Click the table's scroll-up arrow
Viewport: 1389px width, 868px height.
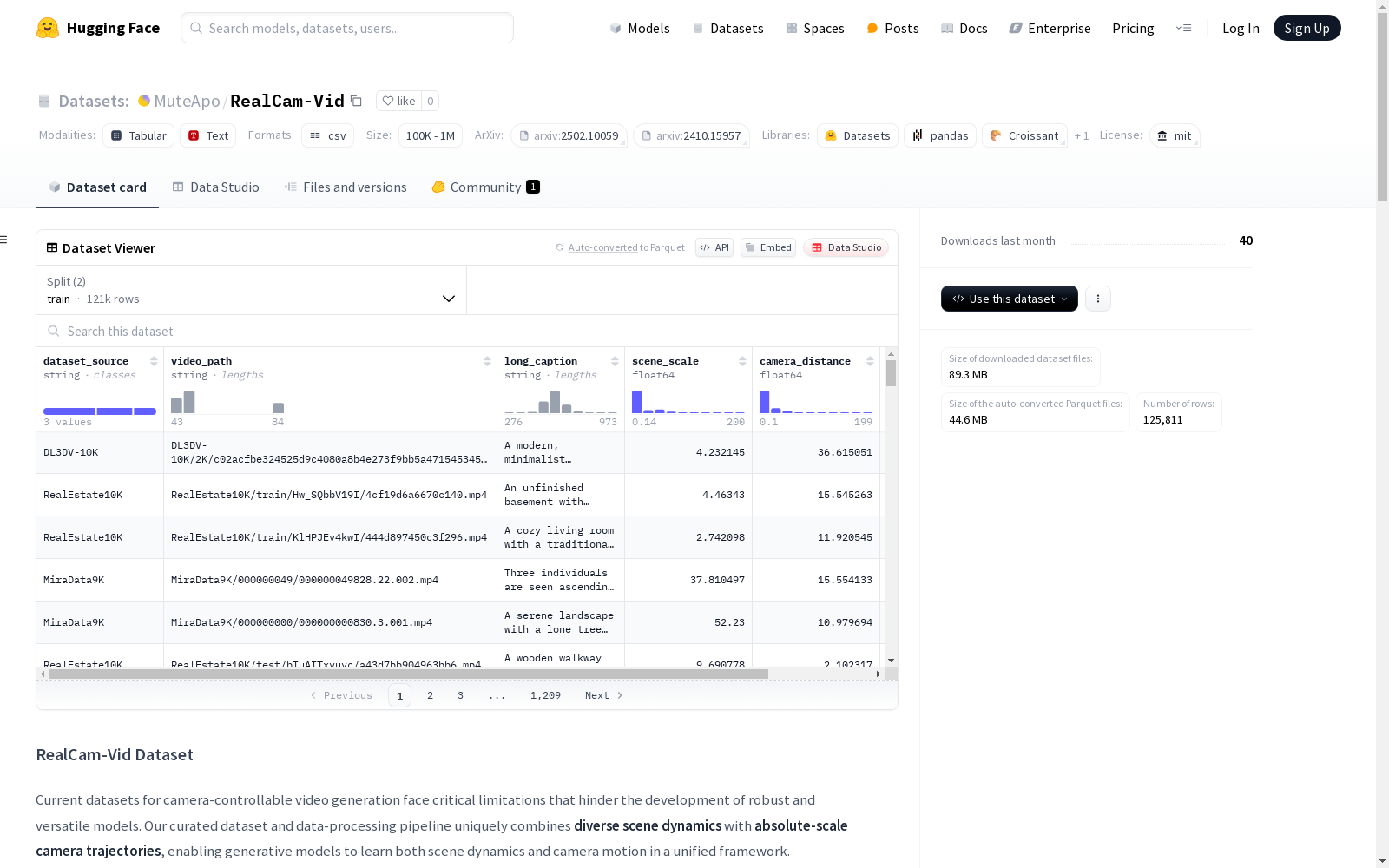point(891,354)
